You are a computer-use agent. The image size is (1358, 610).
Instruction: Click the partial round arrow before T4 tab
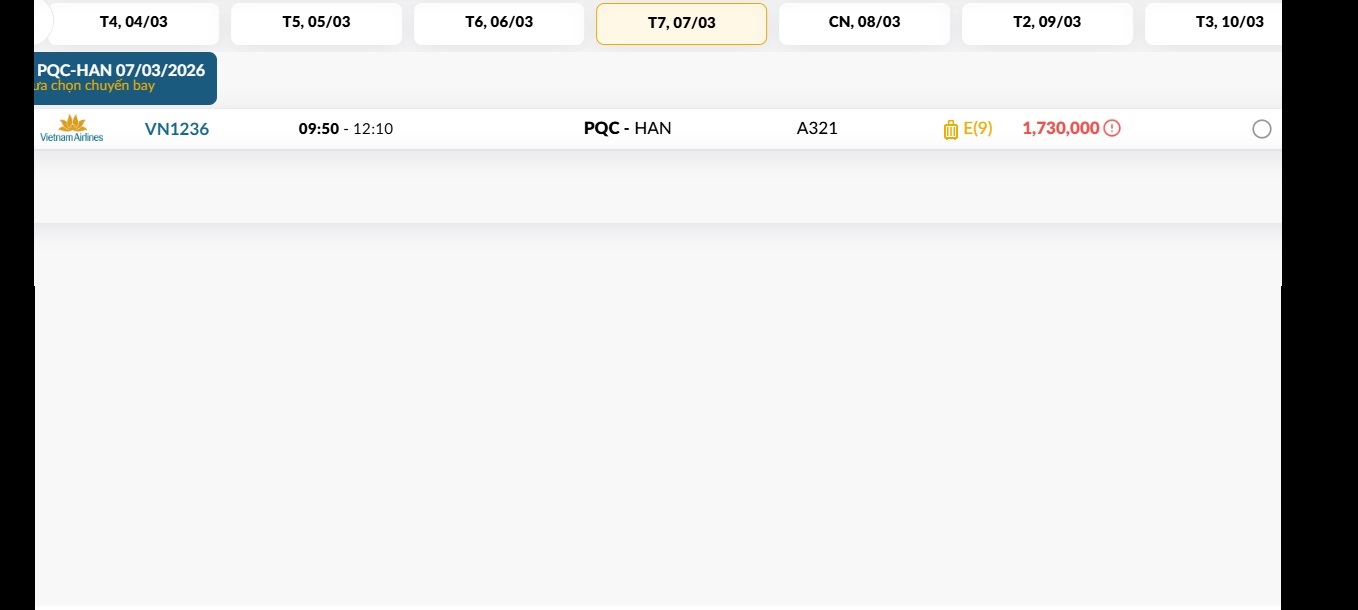(43, 22)
